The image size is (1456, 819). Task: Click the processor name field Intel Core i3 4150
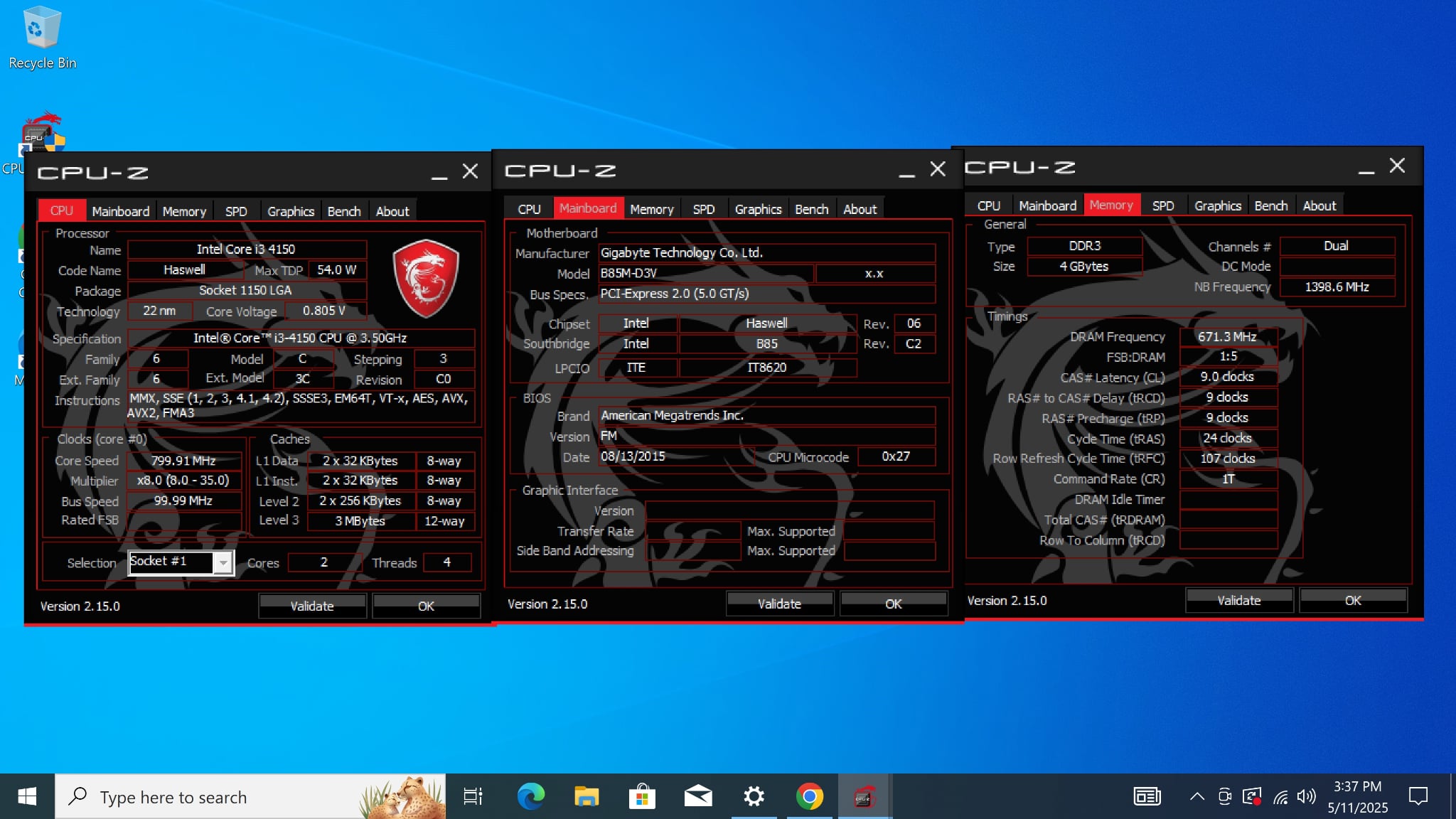[x=247, y=250]
